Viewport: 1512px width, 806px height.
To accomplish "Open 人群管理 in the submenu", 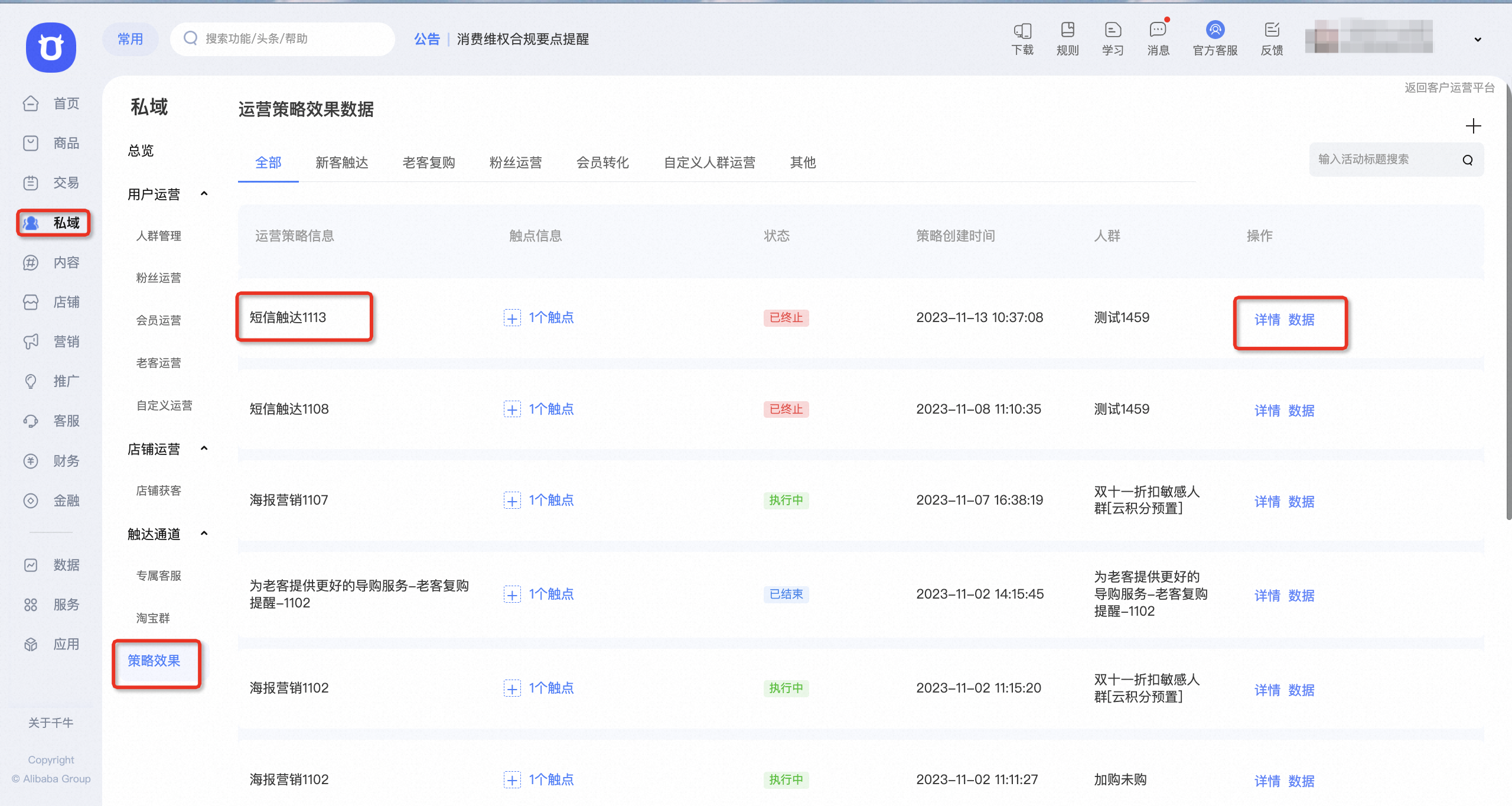I will [158, 236].
